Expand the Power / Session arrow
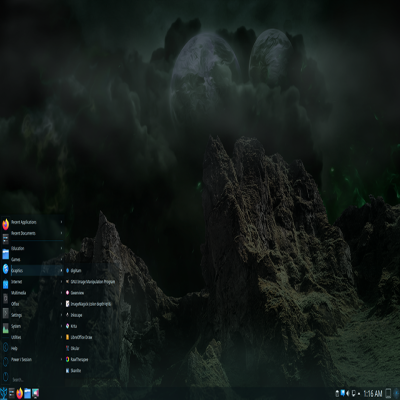This screenshot has height=400, width=400. tap(61, 359)
